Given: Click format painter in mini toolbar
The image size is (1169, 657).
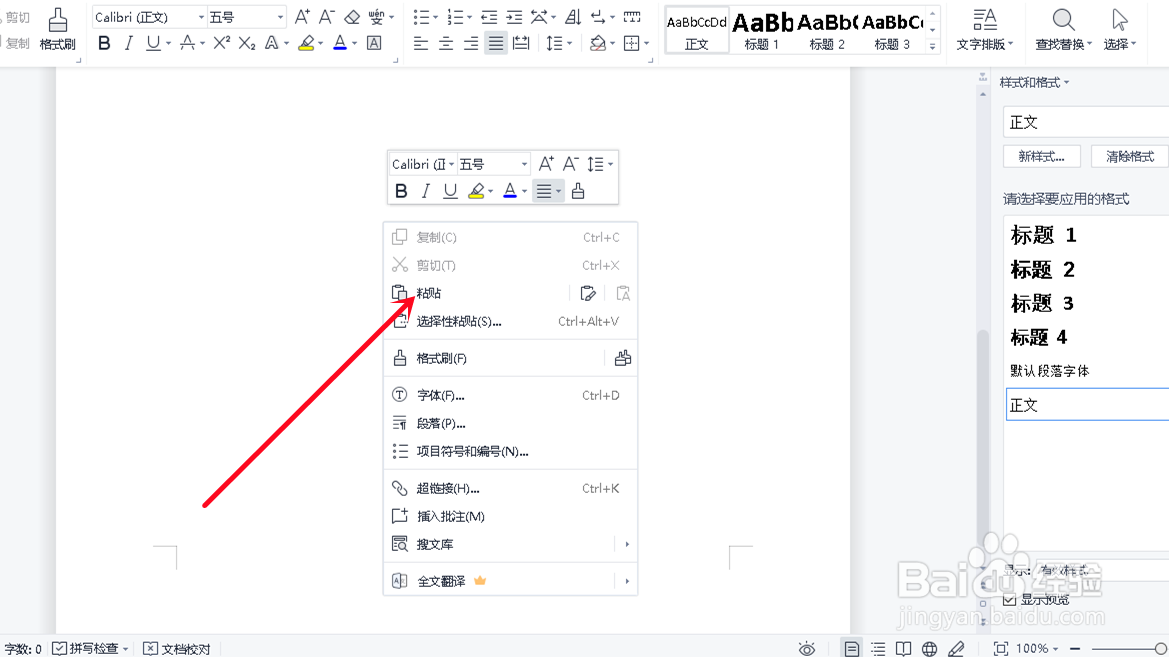Looking at the screenshot, I should pos(578,192).
